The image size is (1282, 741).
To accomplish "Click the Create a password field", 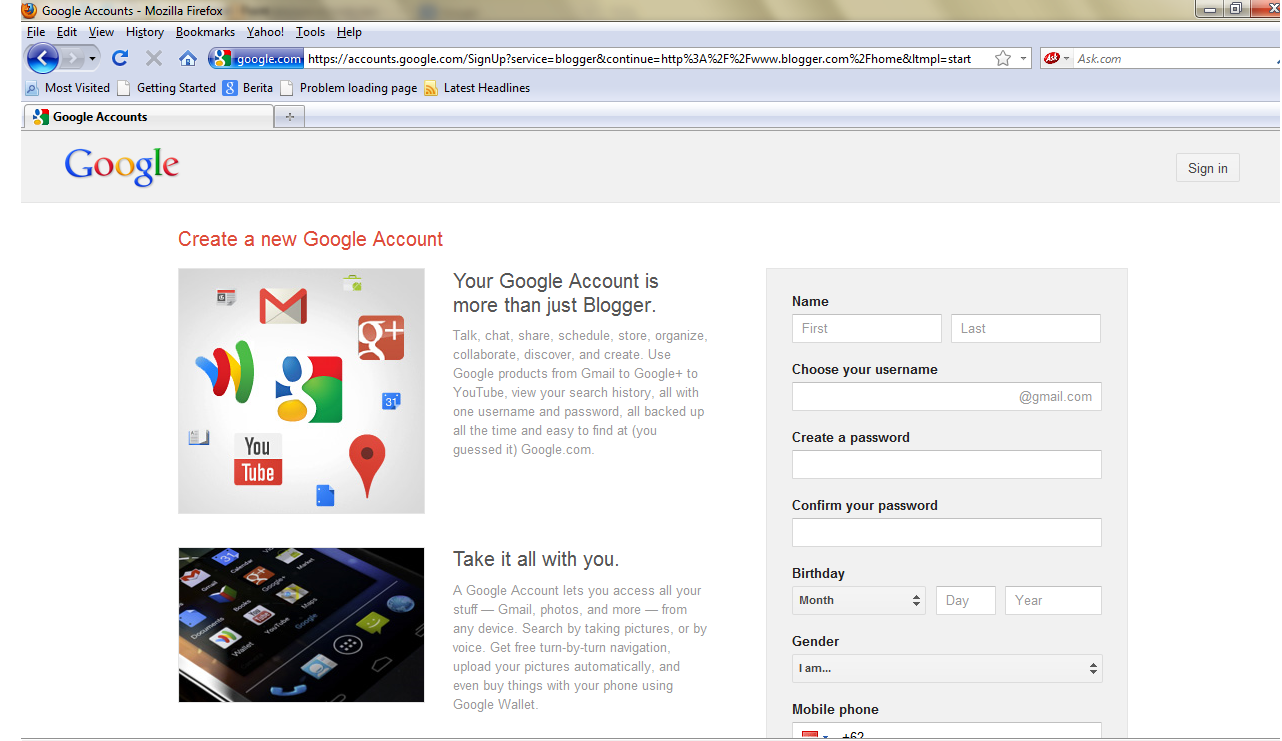I will click(946, 464).
